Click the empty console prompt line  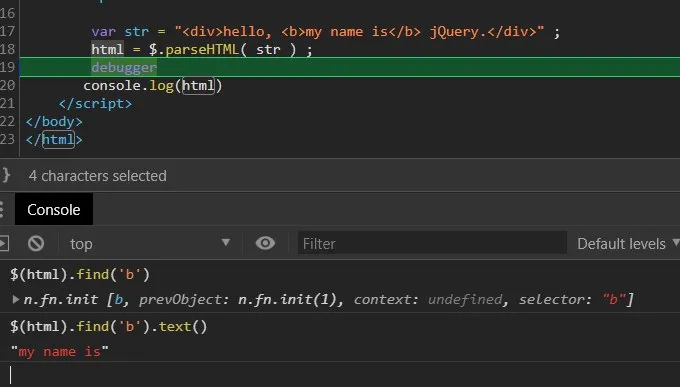click(x=340, y=375)
